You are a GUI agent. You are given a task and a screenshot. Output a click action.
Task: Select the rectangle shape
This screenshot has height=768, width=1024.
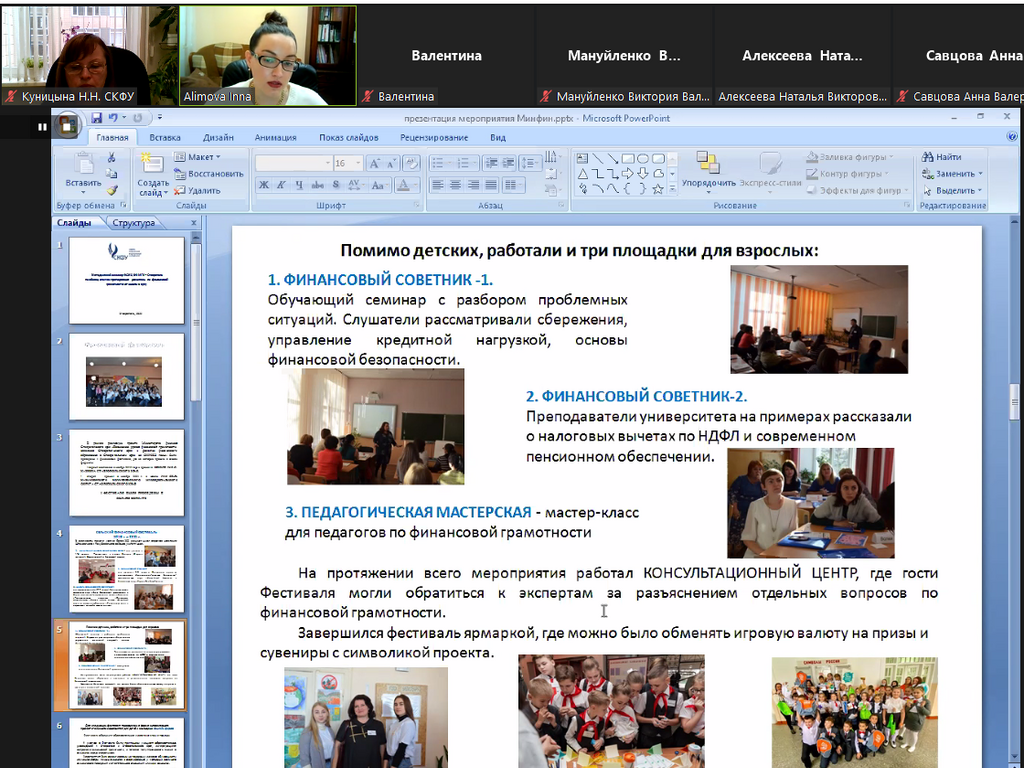(x=628, y=159)
